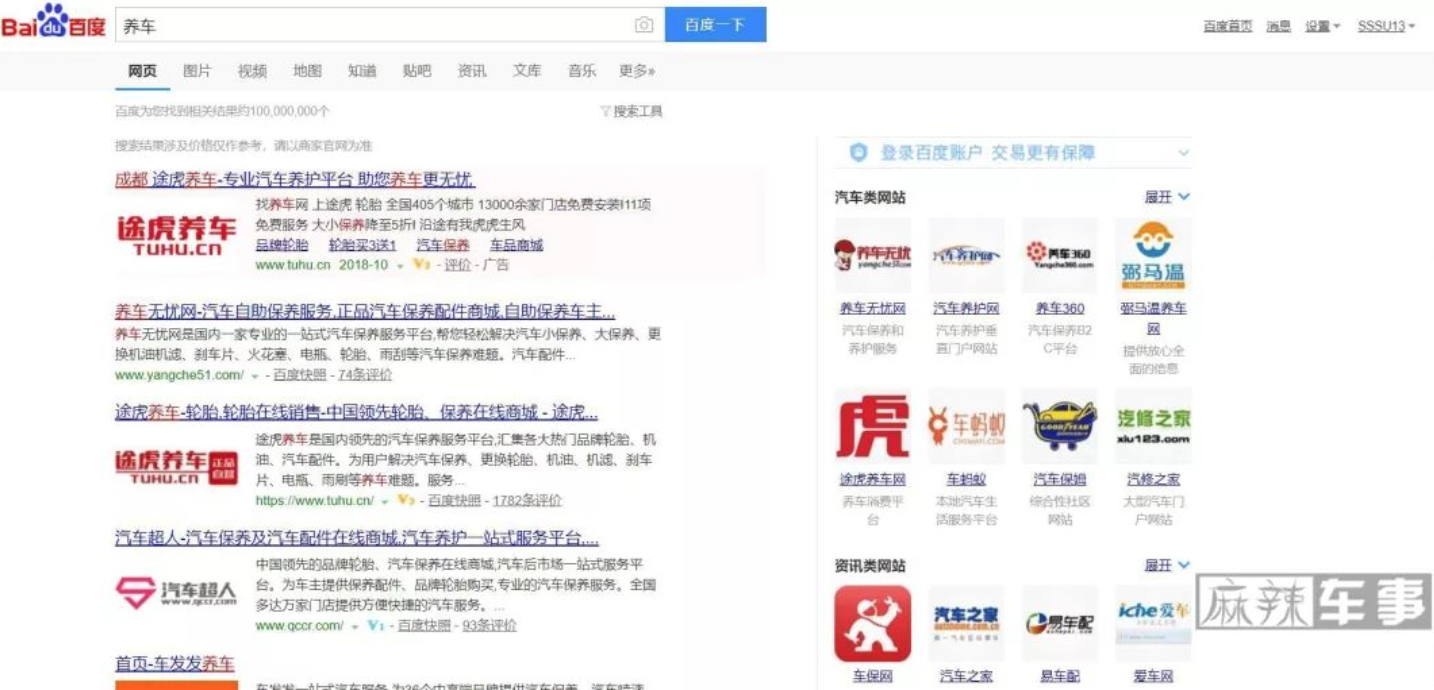Open 消息 link in header

[x=1279, y=26]
